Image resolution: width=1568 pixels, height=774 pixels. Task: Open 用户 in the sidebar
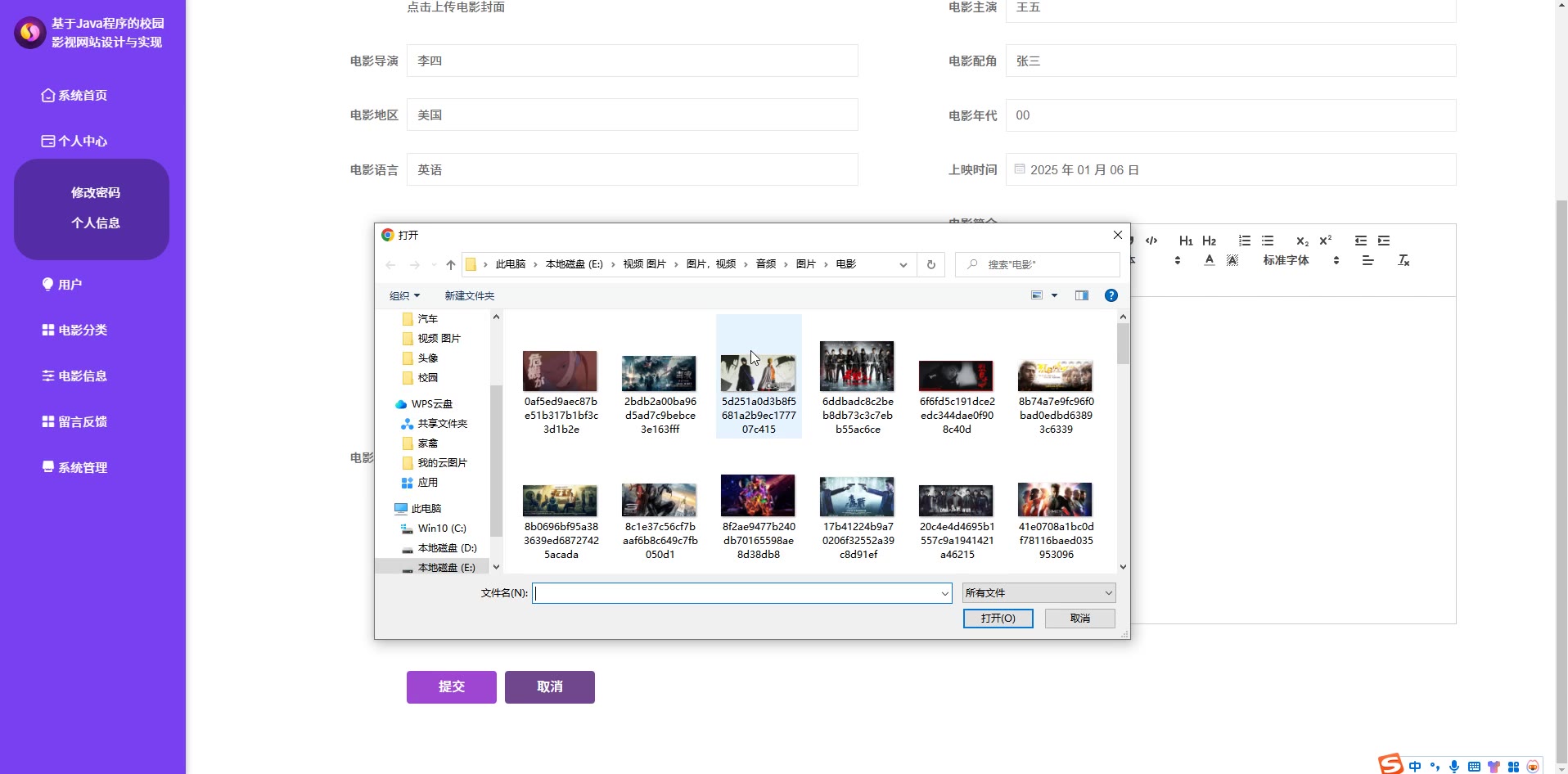coord(62,284)
